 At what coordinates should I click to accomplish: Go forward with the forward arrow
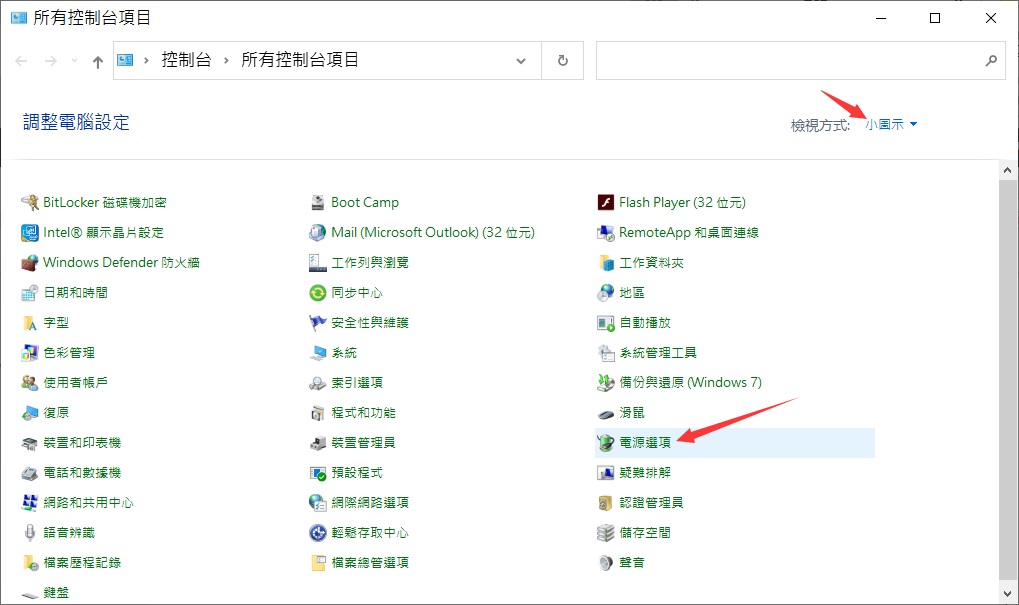[51, 61]
